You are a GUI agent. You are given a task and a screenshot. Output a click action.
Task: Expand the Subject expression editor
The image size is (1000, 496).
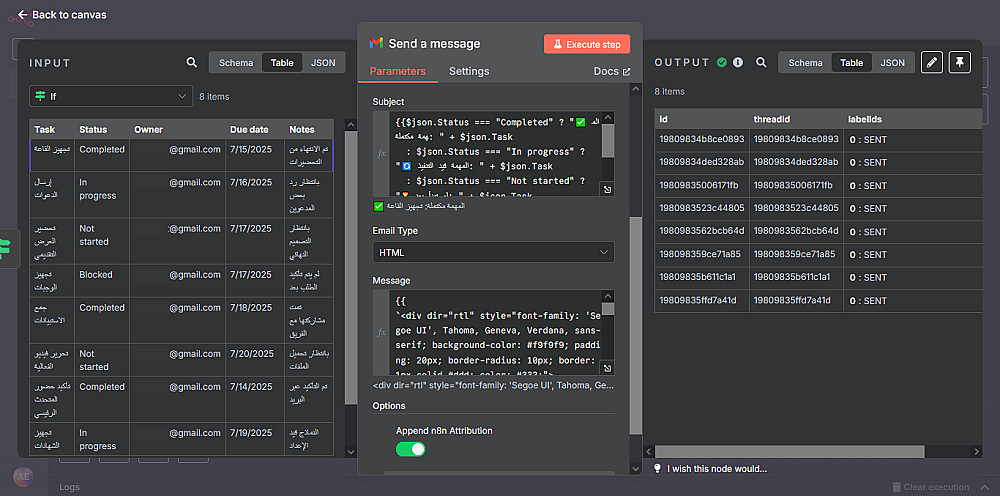coord(607,189)
